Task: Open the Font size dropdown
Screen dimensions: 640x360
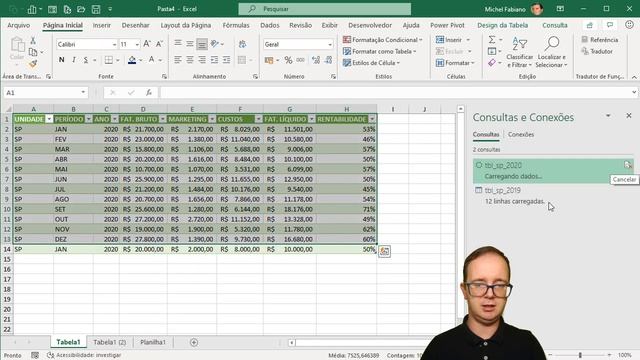Action: click(x=137, y=44)
